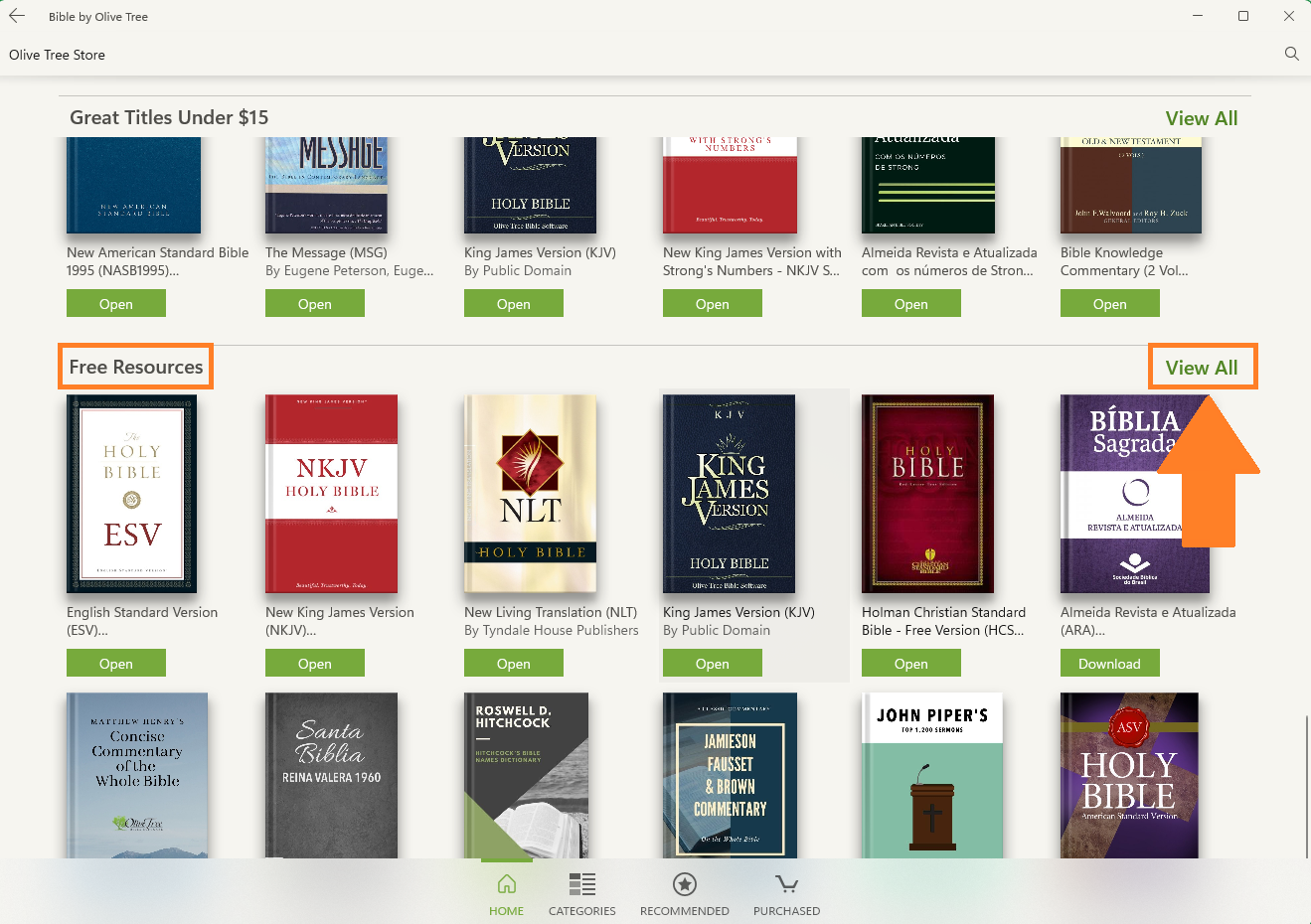The width and height of the screenshot is (1311, 924).
Task: Click the title 'English Standard Version (ESV)...'
Action: [x=142, y=621]
